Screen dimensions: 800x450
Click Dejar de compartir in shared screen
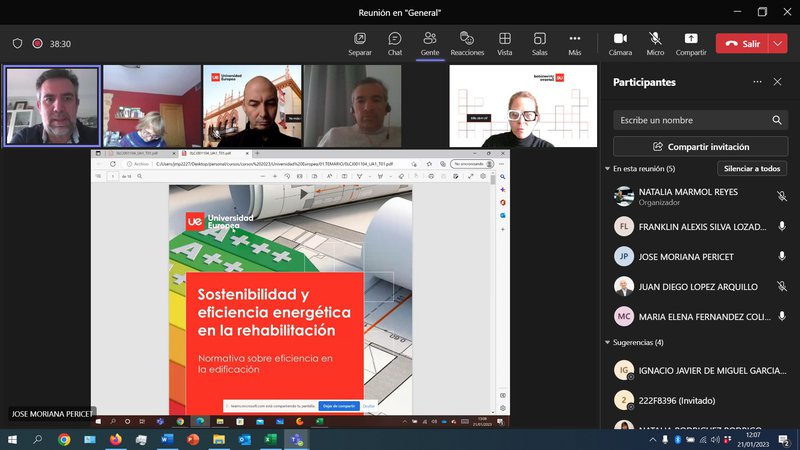(339, 406)
